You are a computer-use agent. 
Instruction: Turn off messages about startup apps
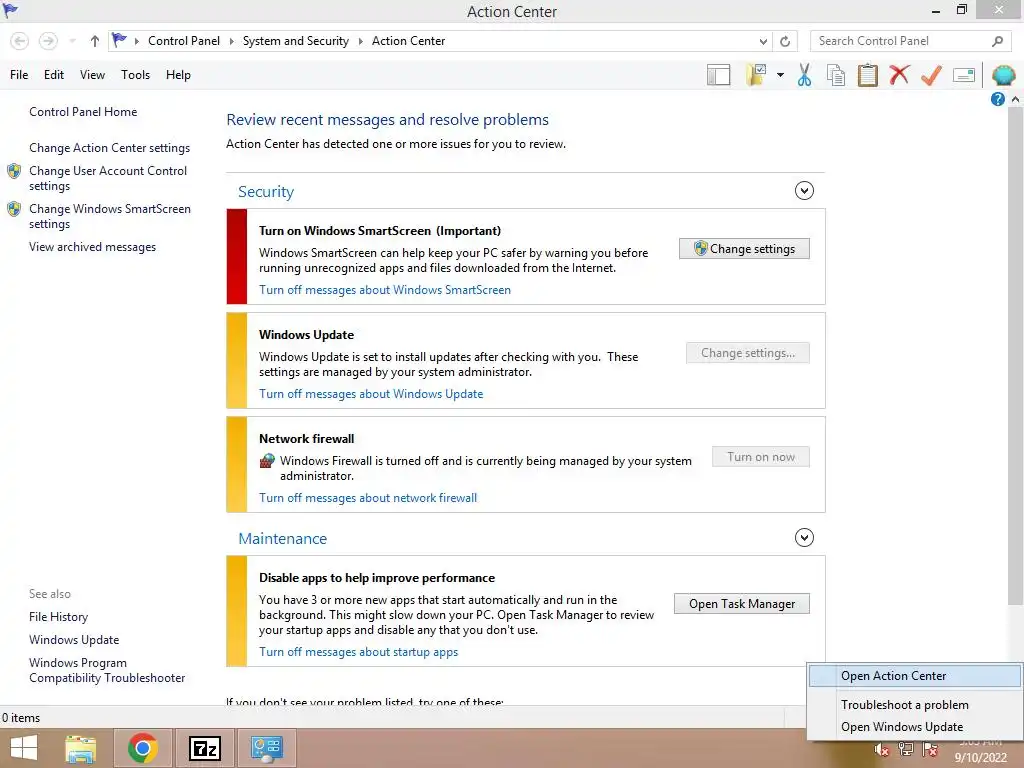click(x=359, y=652)
